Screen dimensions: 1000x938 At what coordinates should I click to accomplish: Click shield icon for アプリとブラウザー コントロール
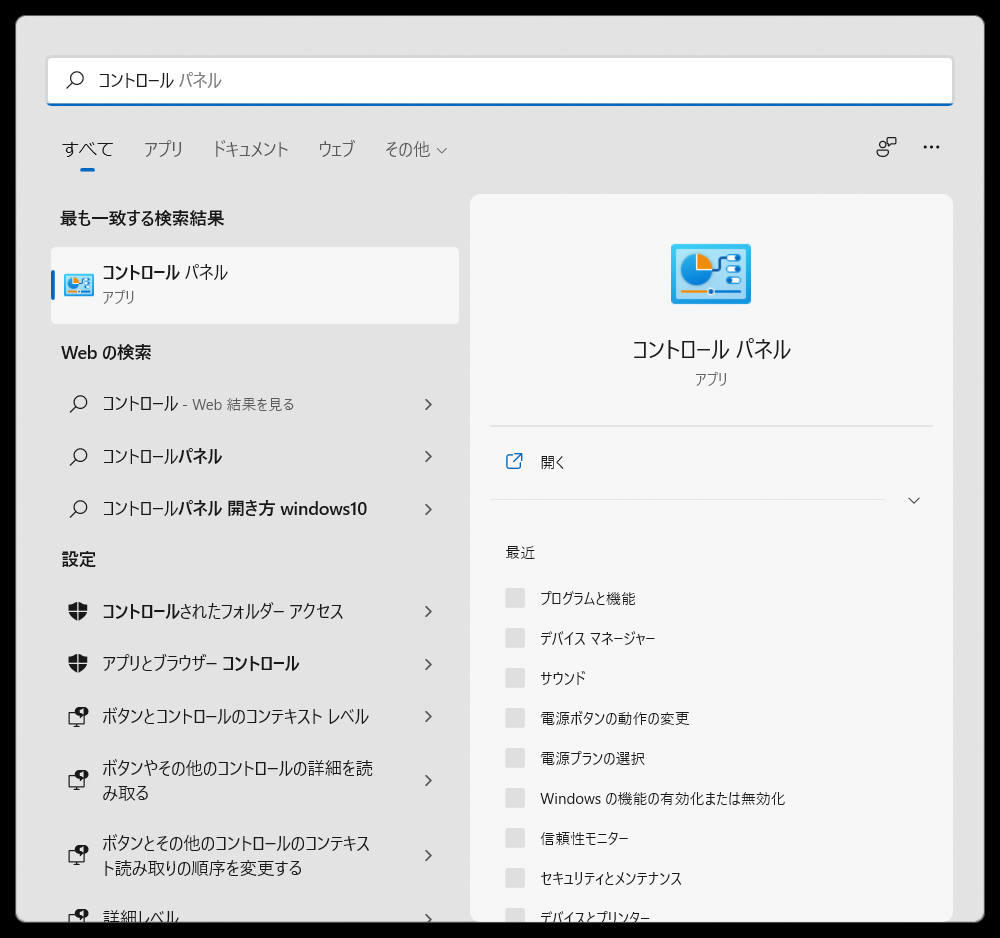[x=78, y=663]
